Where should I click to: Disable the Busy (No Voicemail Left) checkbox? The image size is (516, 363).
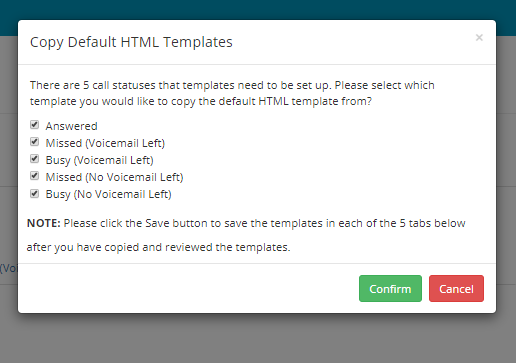point(34,193)
